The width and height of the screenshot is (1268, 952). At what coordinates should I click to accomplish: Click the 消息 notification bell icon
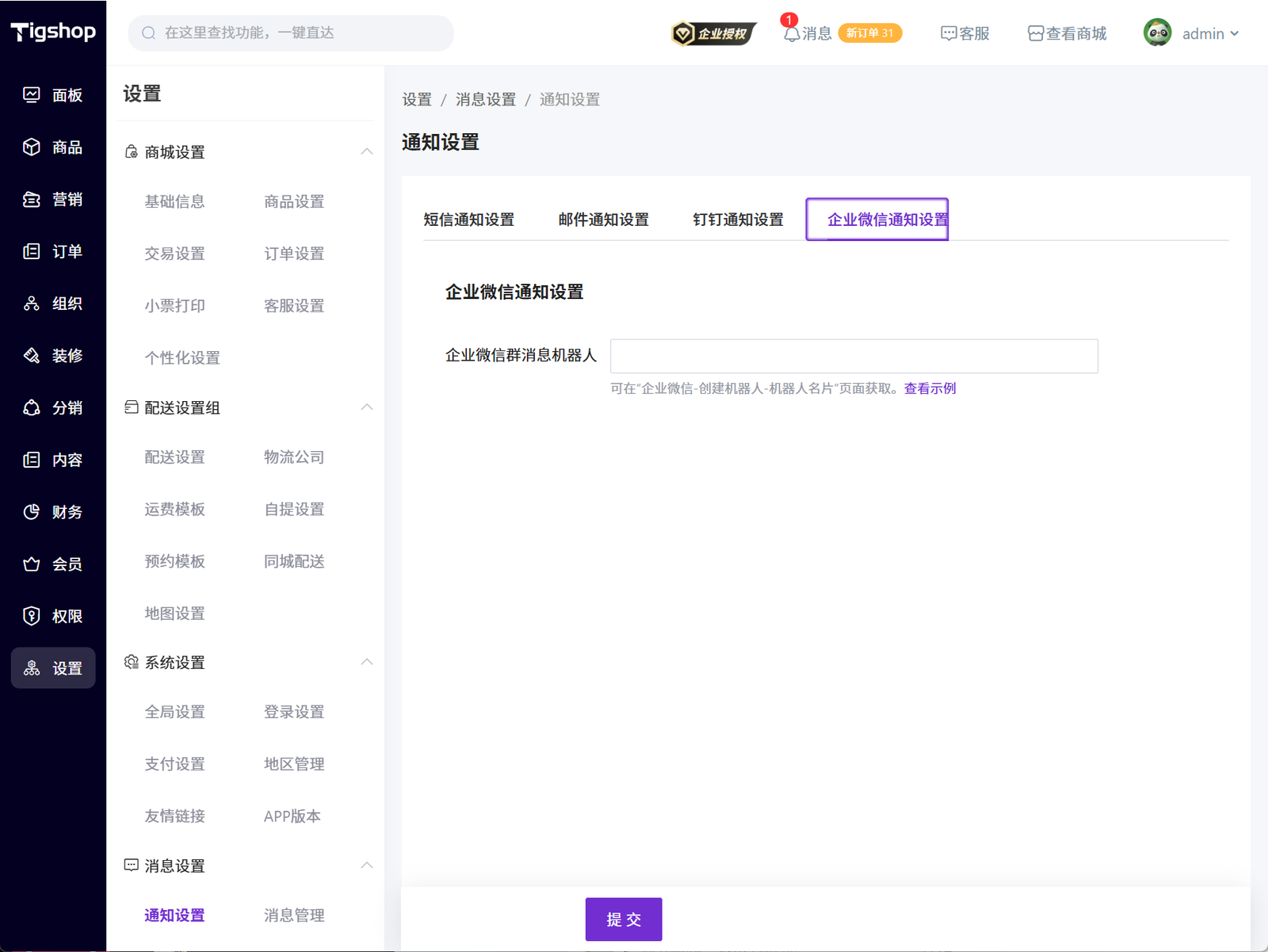(791, 34)
